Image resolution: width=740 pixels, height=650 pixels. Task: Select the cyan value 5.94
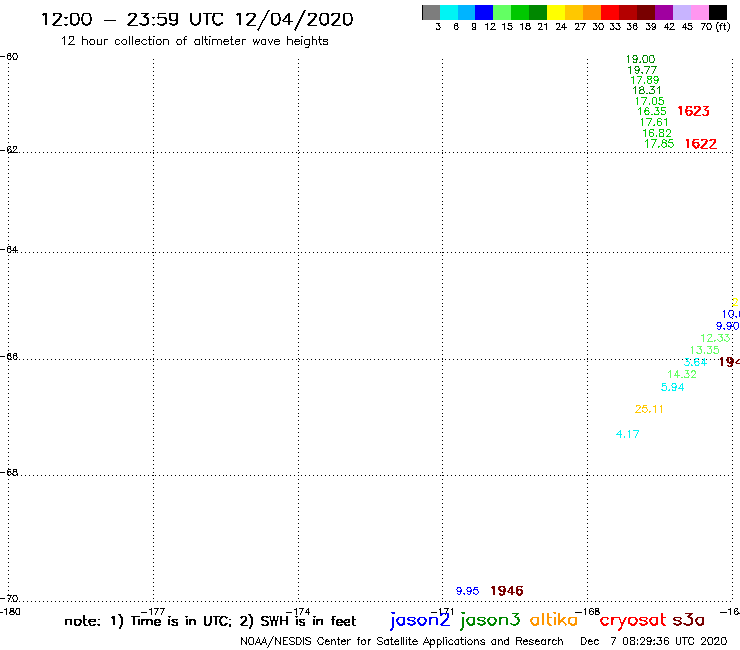click(673, 387)
